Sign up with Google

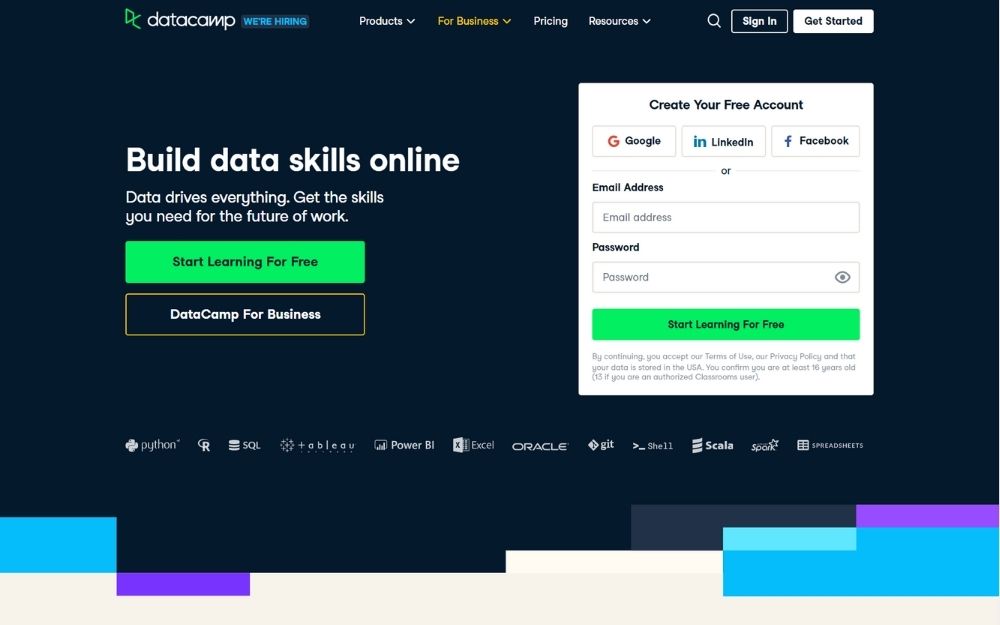tap(633, 141)
